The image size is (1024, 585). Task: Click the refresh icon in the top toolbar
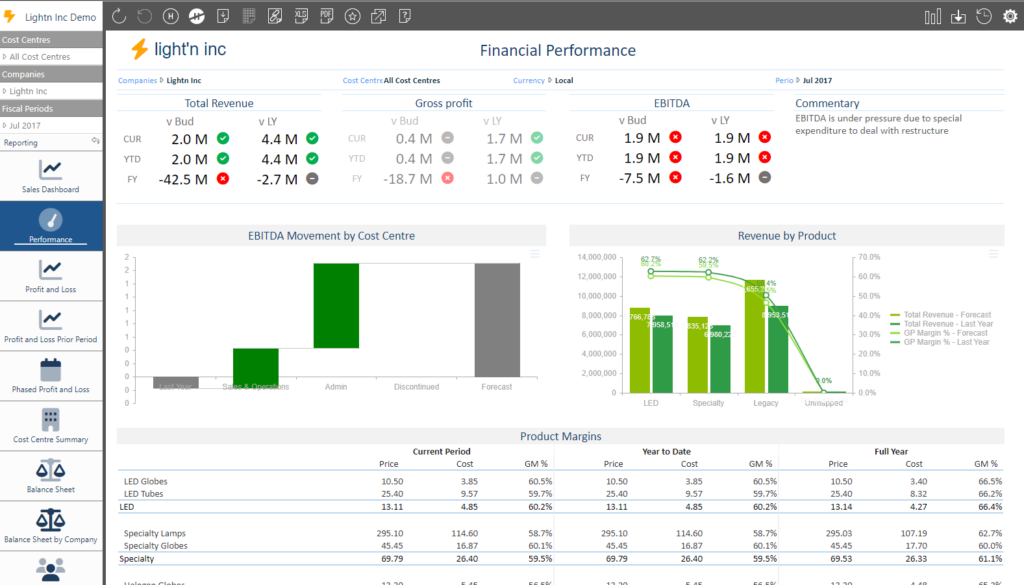pyautogui.click(x=119, y=16)
